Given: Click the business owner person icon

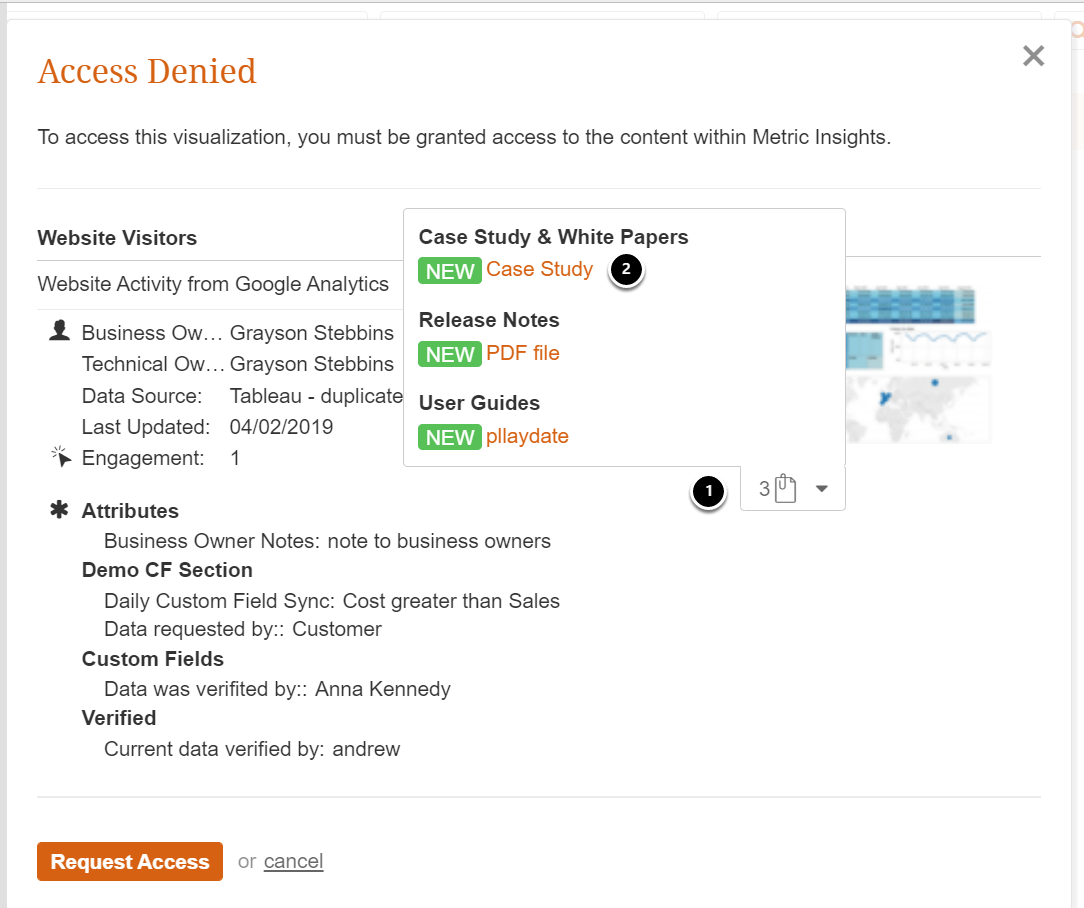Looking at the screenshot, I should click(x=59, y=332).
